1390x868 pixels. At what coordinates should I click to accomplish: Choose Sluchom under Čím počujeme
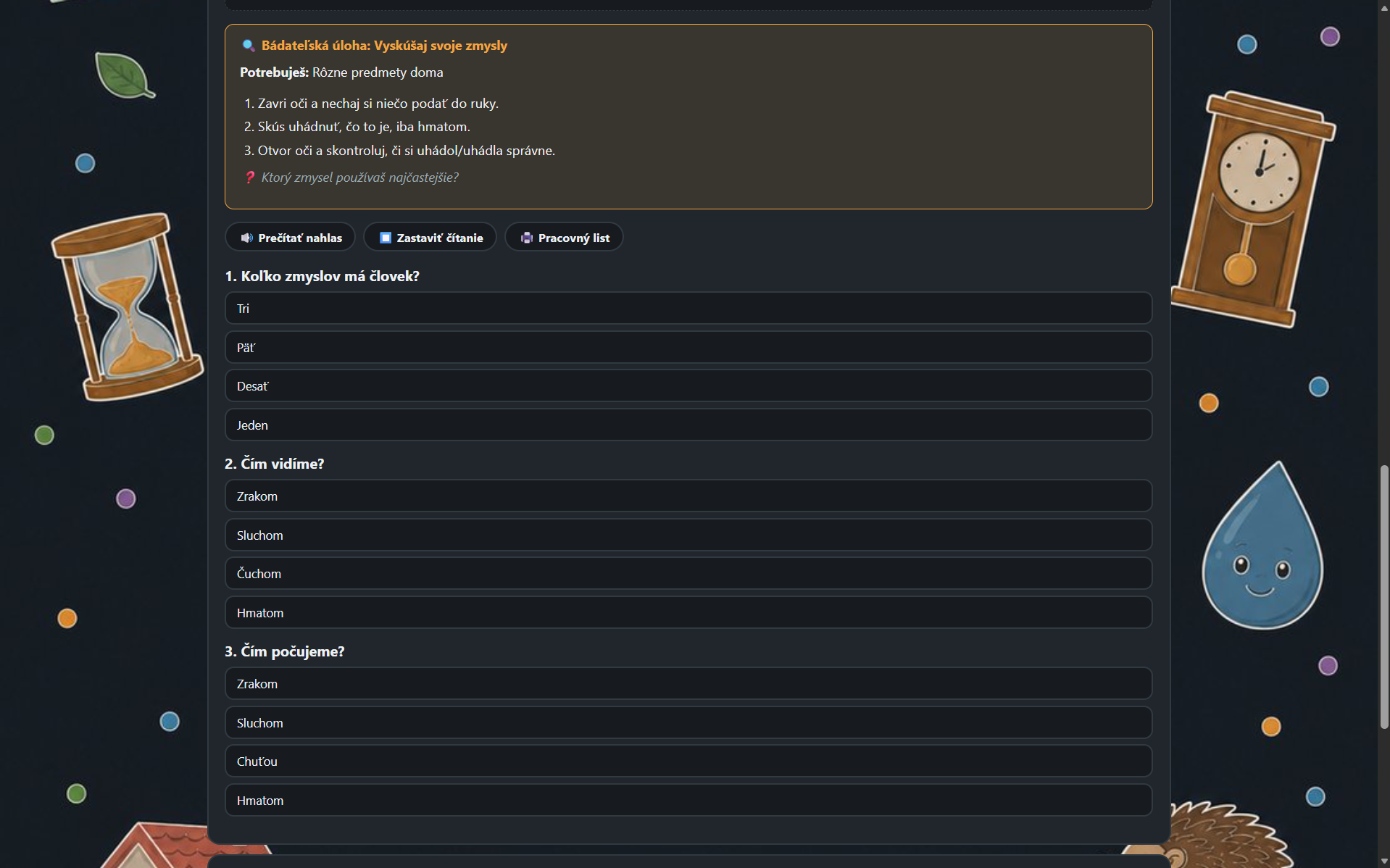pyautogui.click(x=688, y=723)
